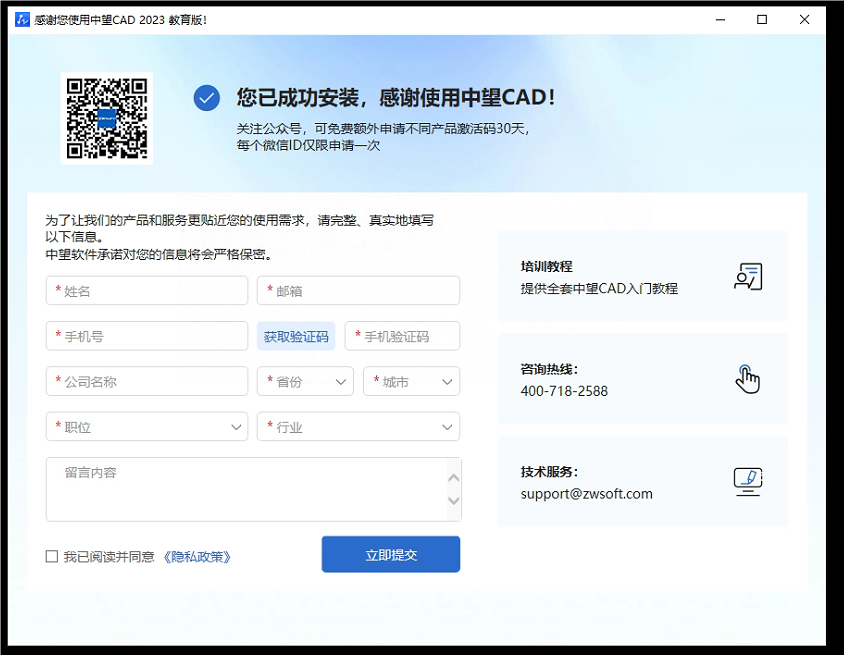Open the 隐私政策 link

pos(197,557)
